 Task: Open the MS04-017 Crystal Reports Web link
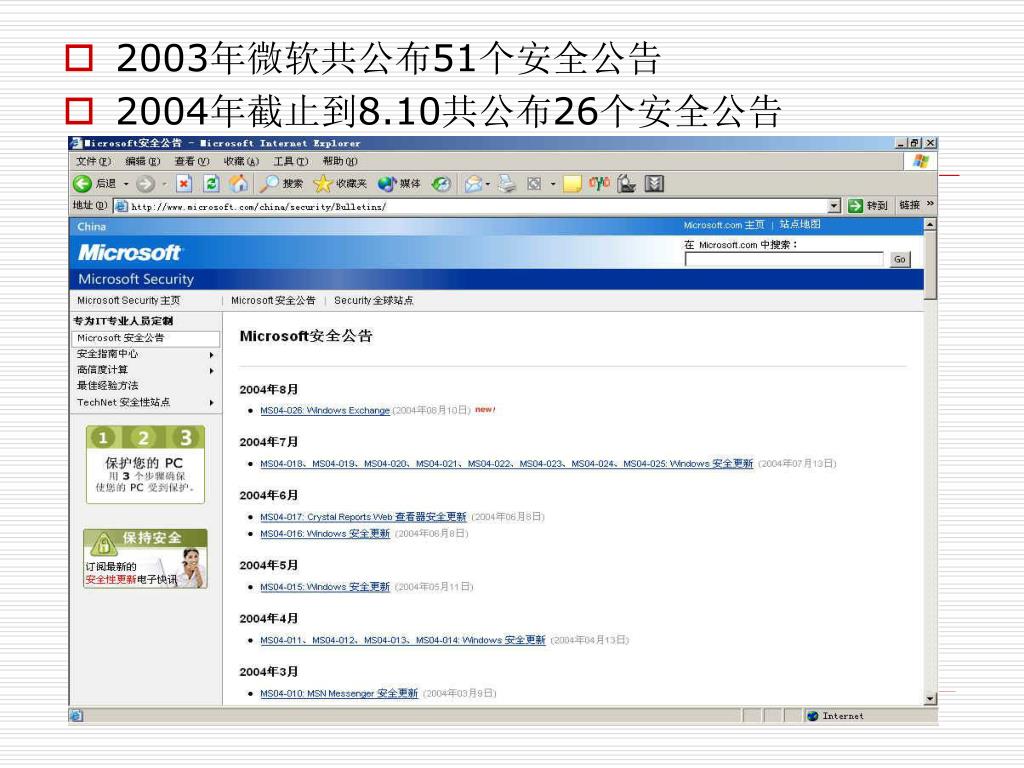363,517
